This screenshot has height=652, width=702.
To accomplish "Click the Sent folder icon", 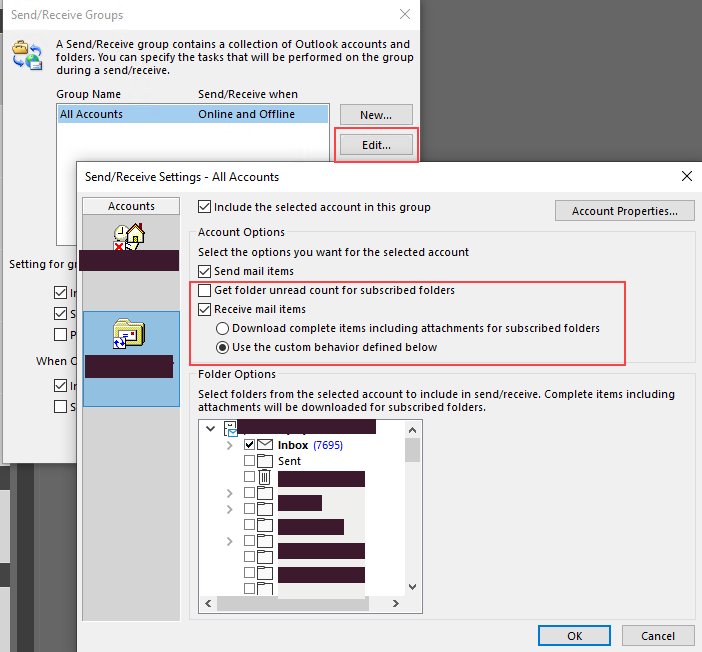I will 265,461.
